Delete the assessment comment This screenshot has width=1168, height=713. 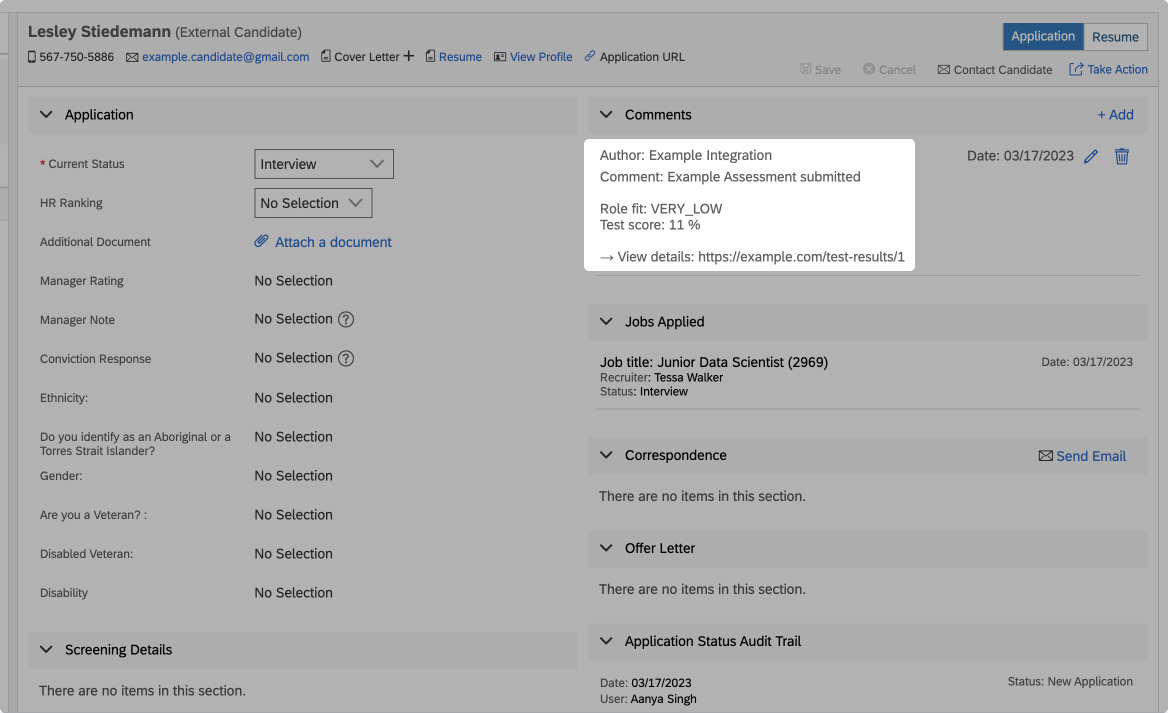(x=1121, y=156)
